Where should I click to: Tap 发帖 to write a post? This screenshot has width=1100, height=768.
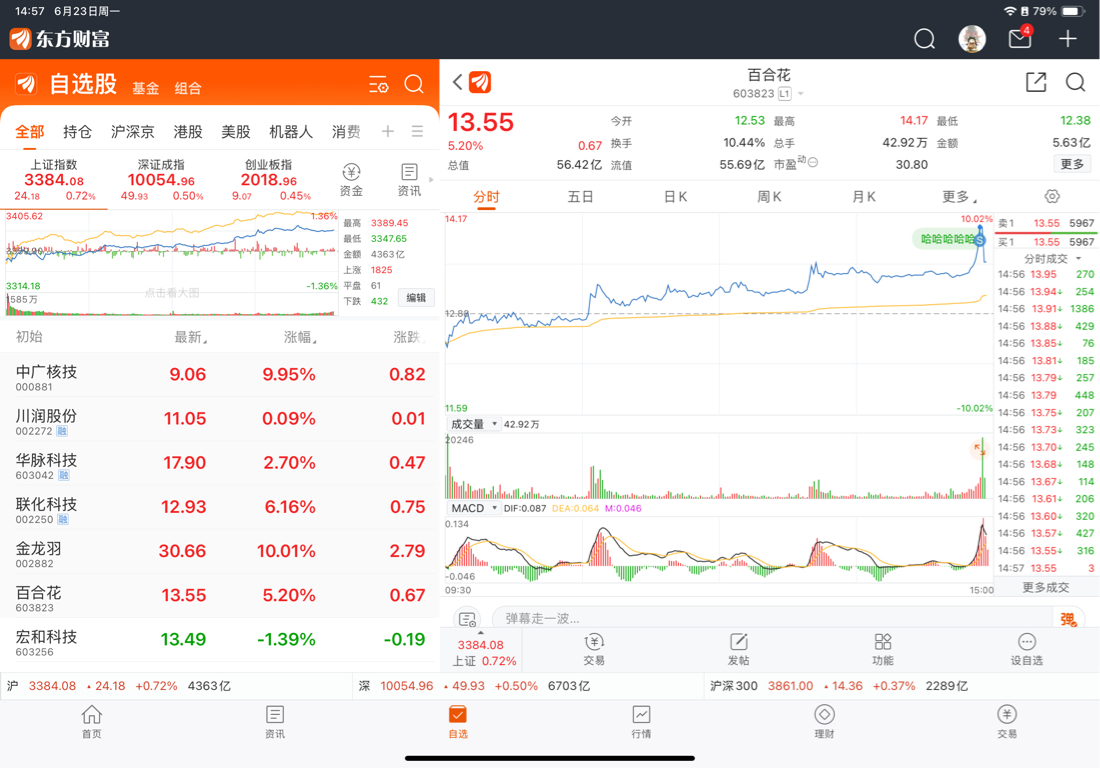pos(739,649)
